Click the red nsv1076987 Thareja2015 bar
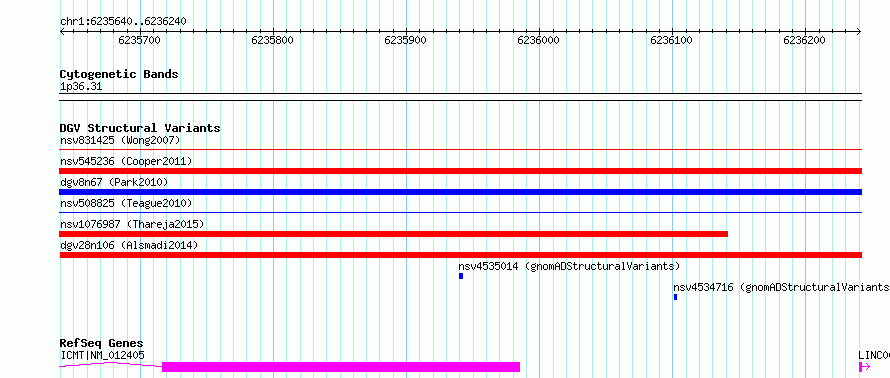 (393, 234)
